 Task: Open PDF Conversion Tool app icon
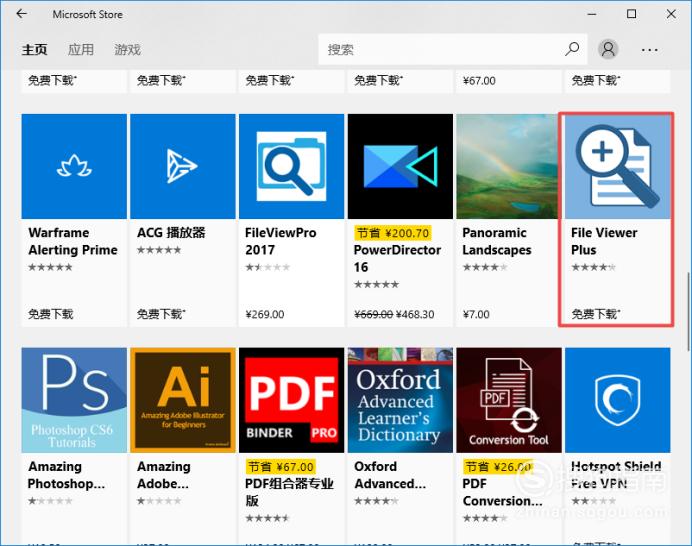pos(509,400)
